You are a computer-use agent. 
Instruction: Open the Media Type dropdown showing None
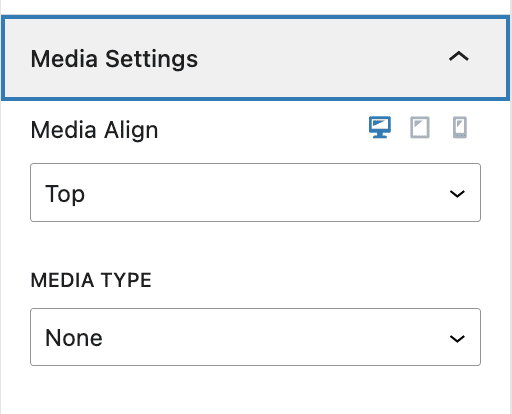255,337
